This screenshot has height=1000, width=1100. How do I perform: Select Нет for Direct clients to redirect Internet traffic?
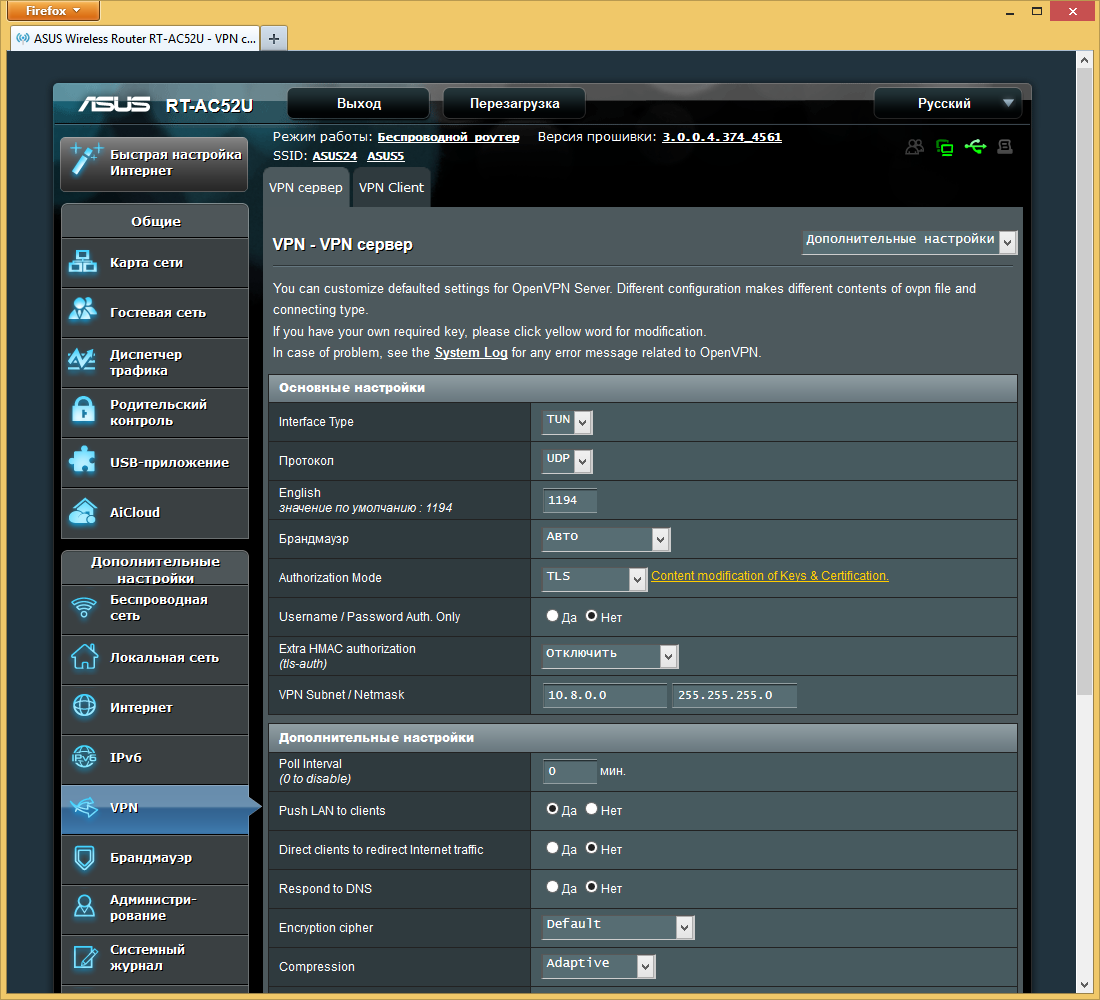(591, 848)
